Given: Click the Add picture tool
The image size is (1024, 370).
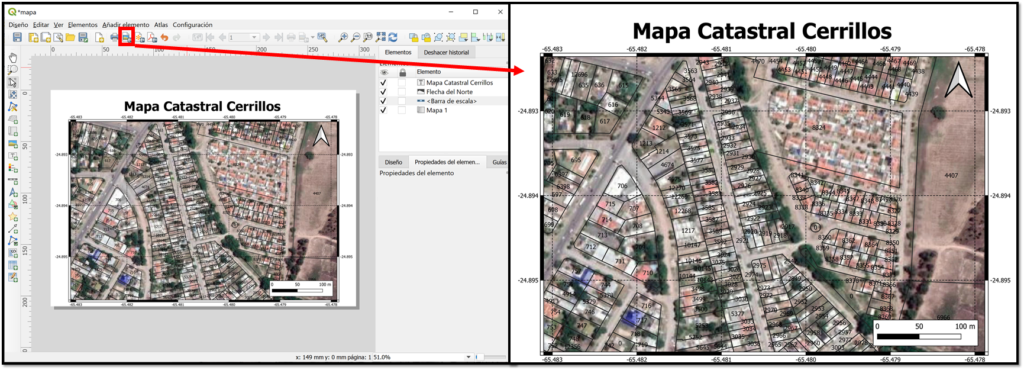Looking at the screenshot, I should [x=12, y=144].
